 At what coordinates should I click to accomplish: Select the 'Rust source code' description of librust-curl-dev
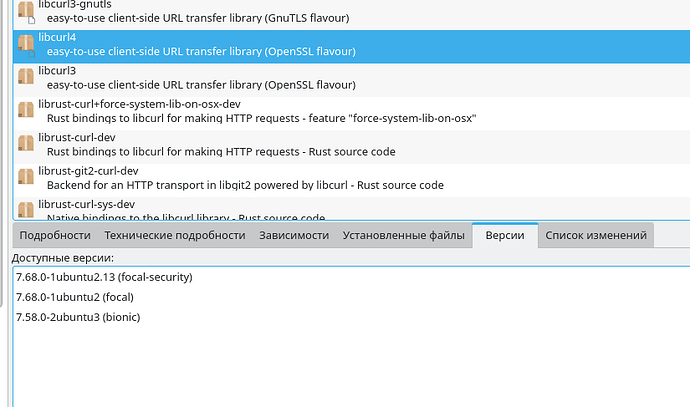click(x=221, y=152)
